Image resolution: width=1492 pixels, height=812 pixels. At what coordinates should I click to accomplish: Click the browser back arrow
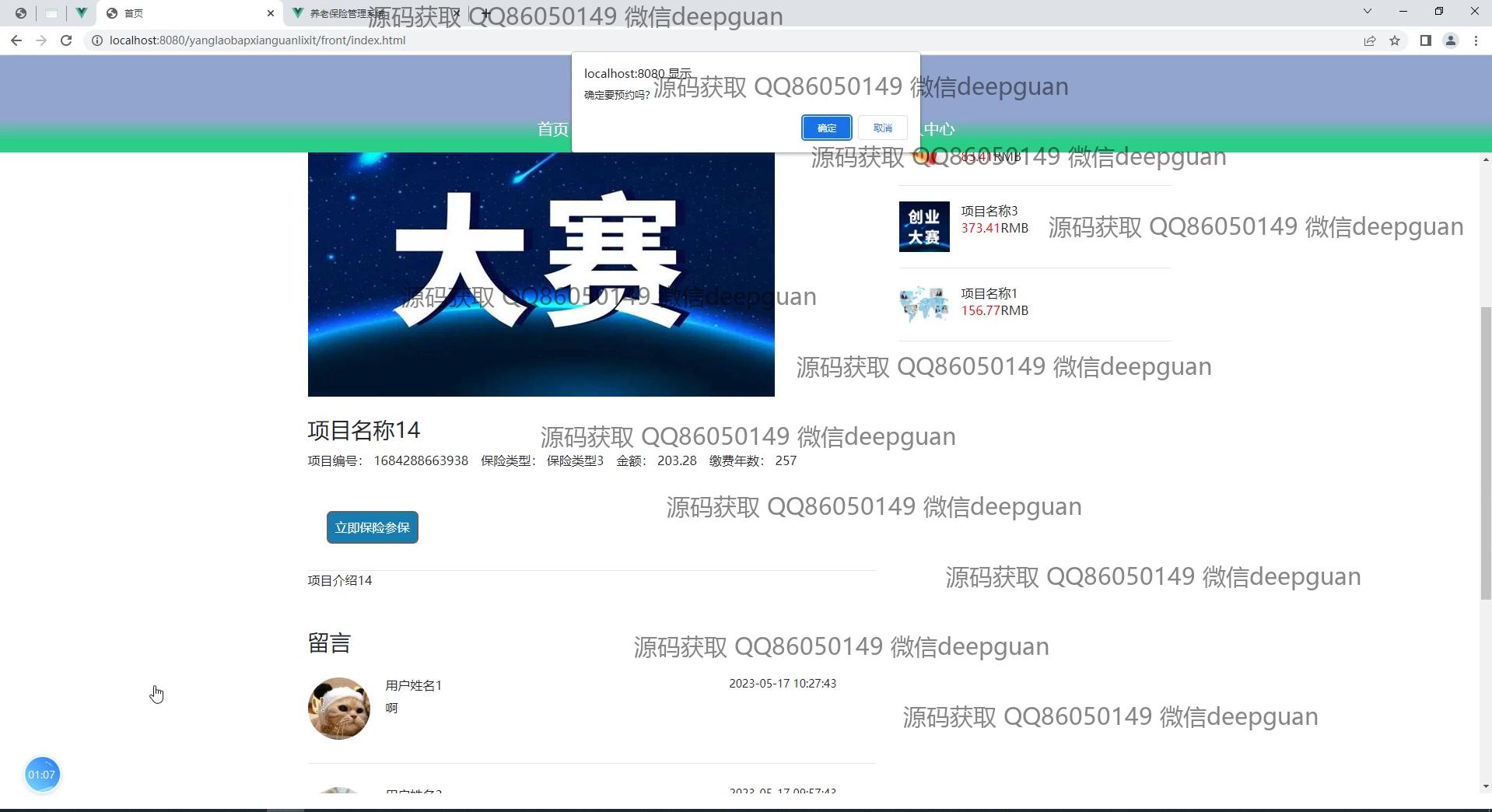(16, 40)
